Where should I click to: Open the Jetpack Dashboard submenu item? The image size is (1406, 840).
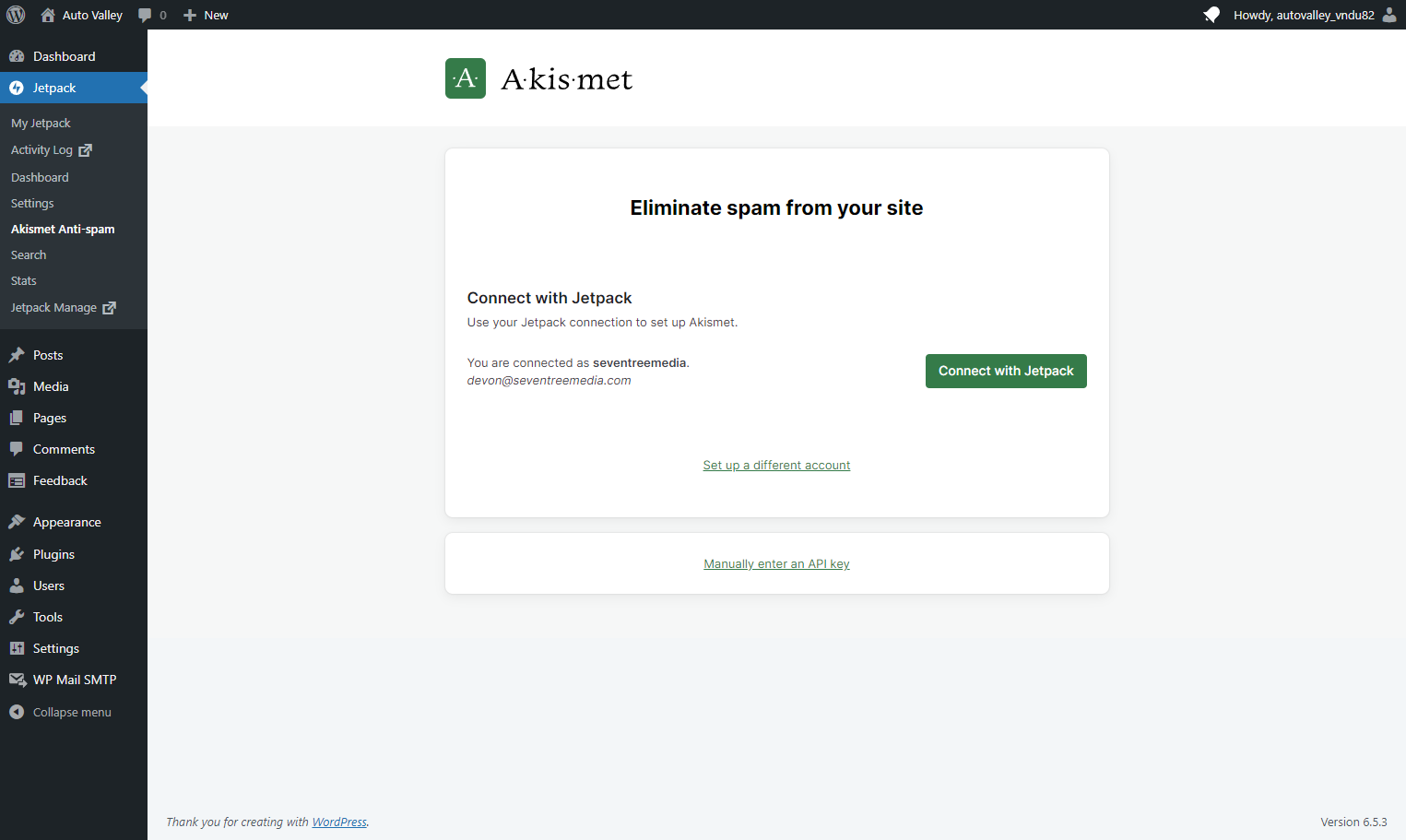pos(40,177)
